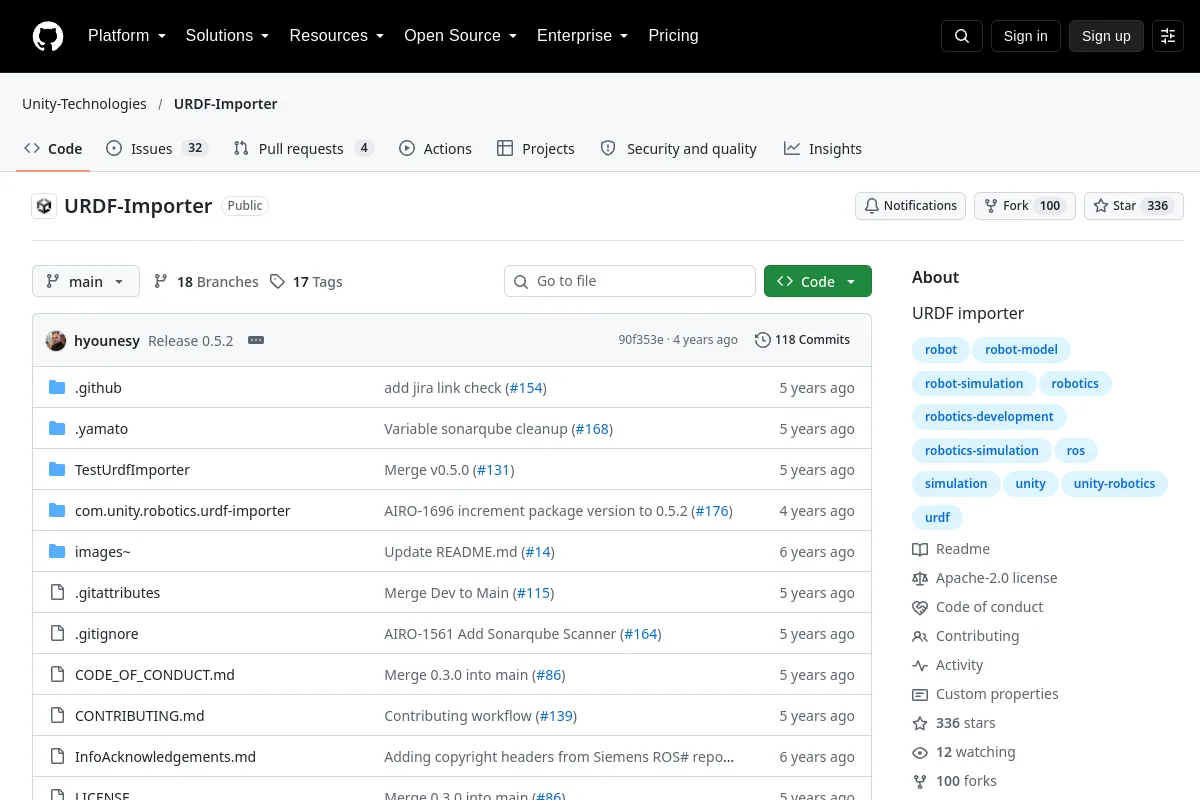The height and width of the screenshot is (800, 1200).
Task: Open the Actions tab
Action: tap(435, 149)
